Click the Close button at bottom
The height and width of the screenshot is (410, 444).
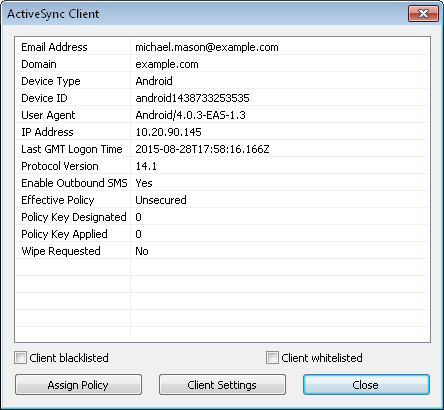366,385
